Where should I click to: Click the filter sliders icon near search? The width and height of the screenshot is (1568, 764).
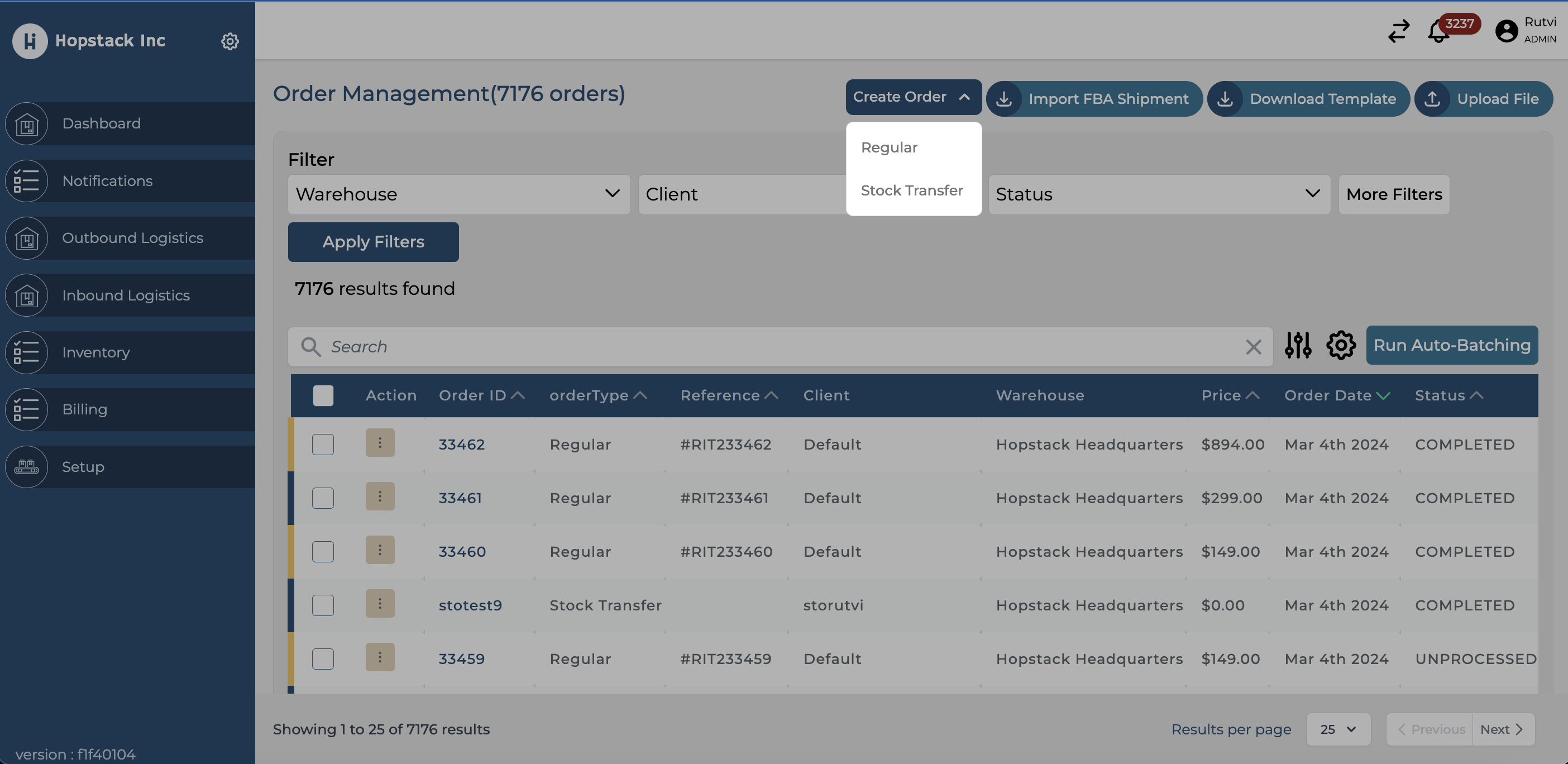pos(1298,345)
